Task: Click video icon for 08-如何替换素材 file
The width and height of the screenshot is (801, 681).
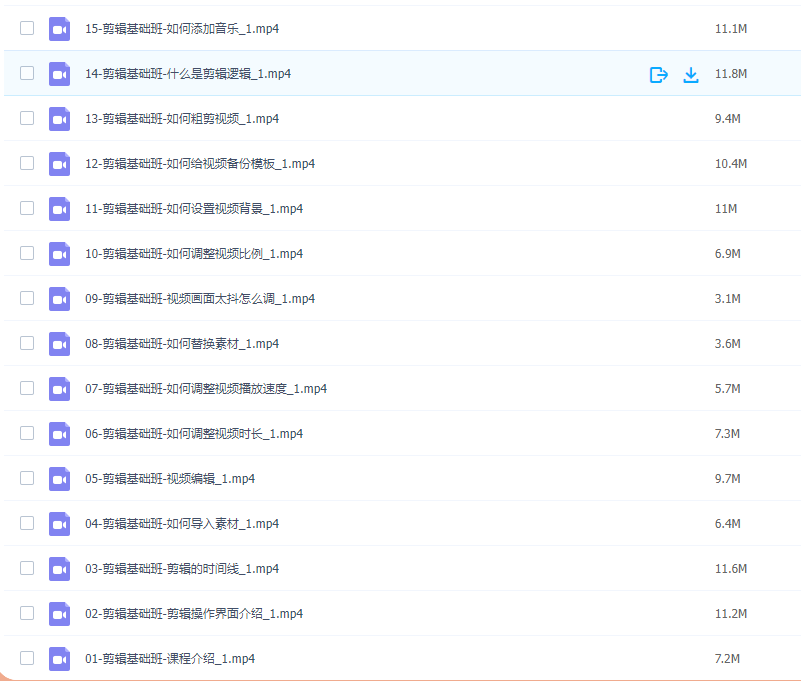Action: 59,344
